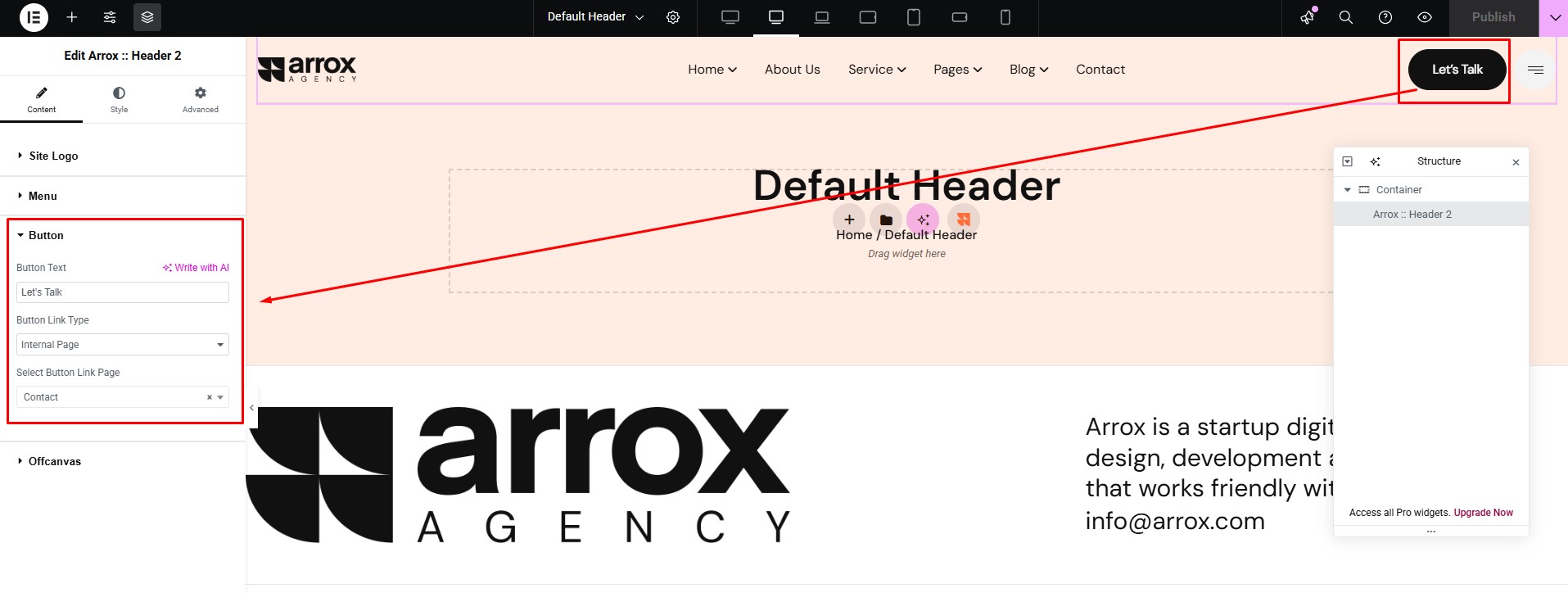Click the Default Header page title
The image size is (1568, 593).
coord(906,186)
